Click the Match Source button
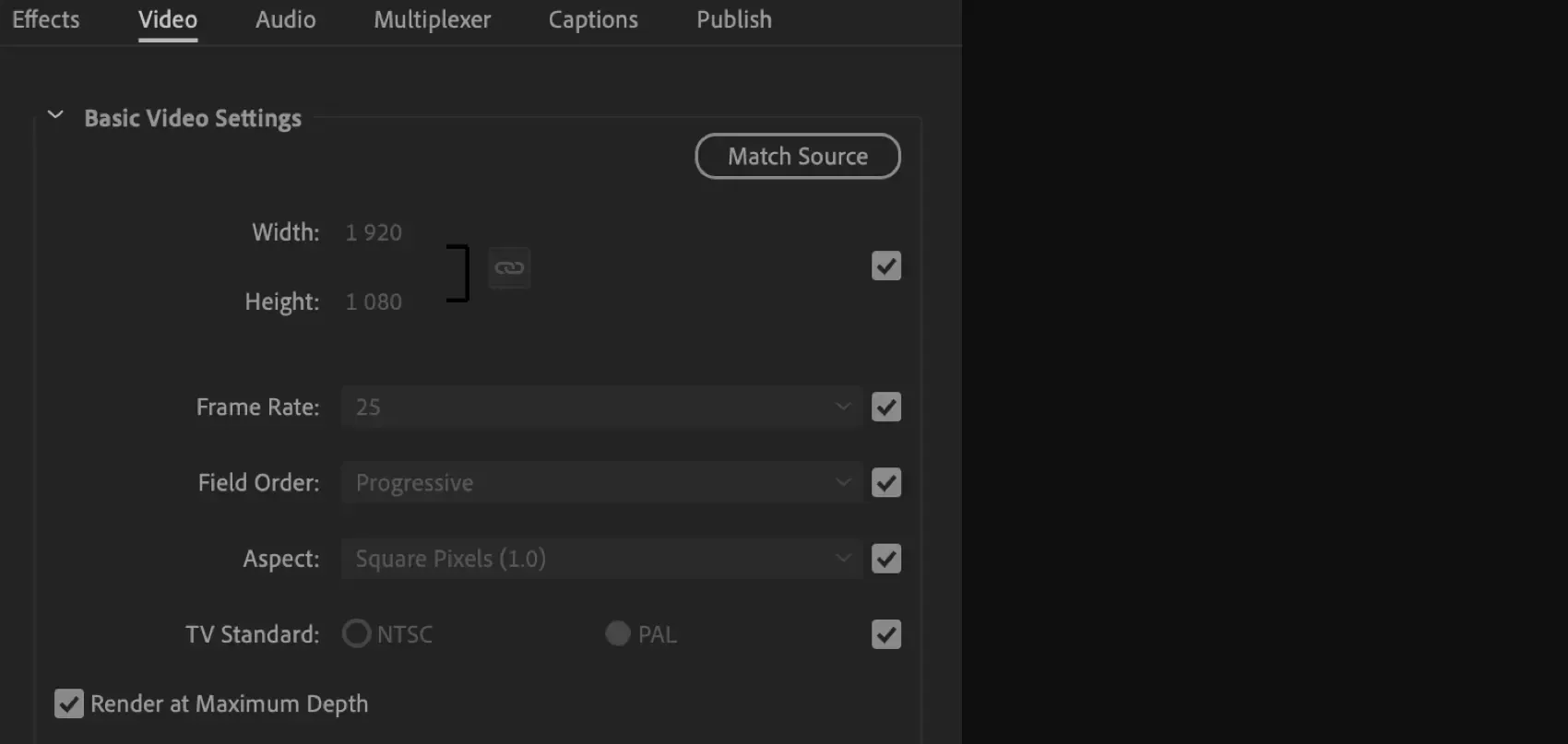The image size is (1568, 744). click(x=797, y=156)
